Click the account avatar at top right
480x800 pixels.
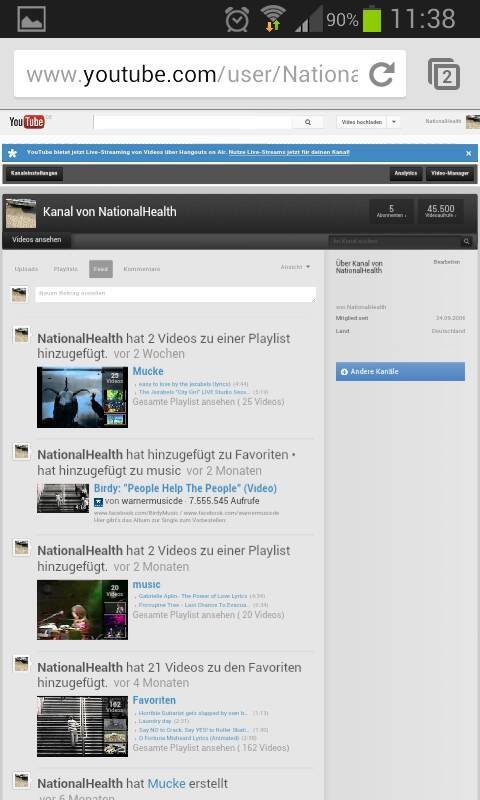point(472,122)
